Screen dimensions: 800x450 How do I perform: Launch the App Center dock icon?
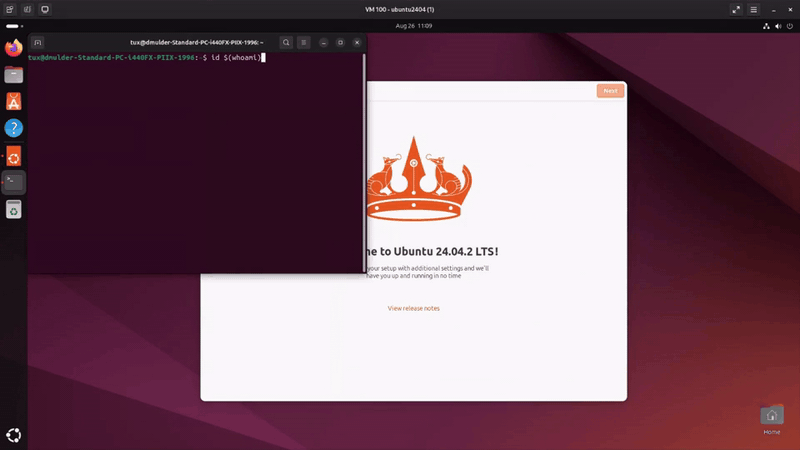(14, 102)
